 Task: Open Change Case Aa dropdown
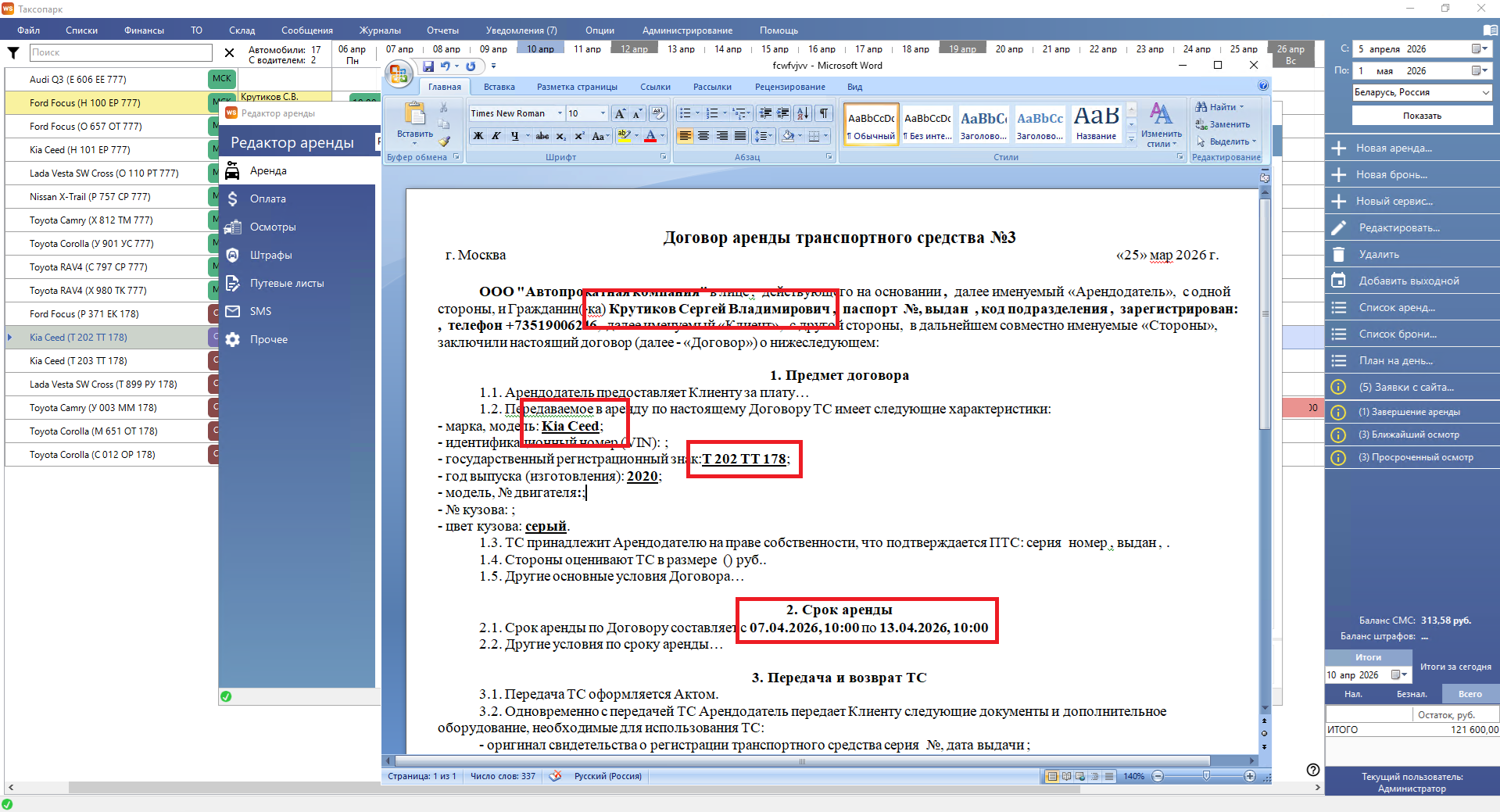pyautogui.click(x=600, y=136)
